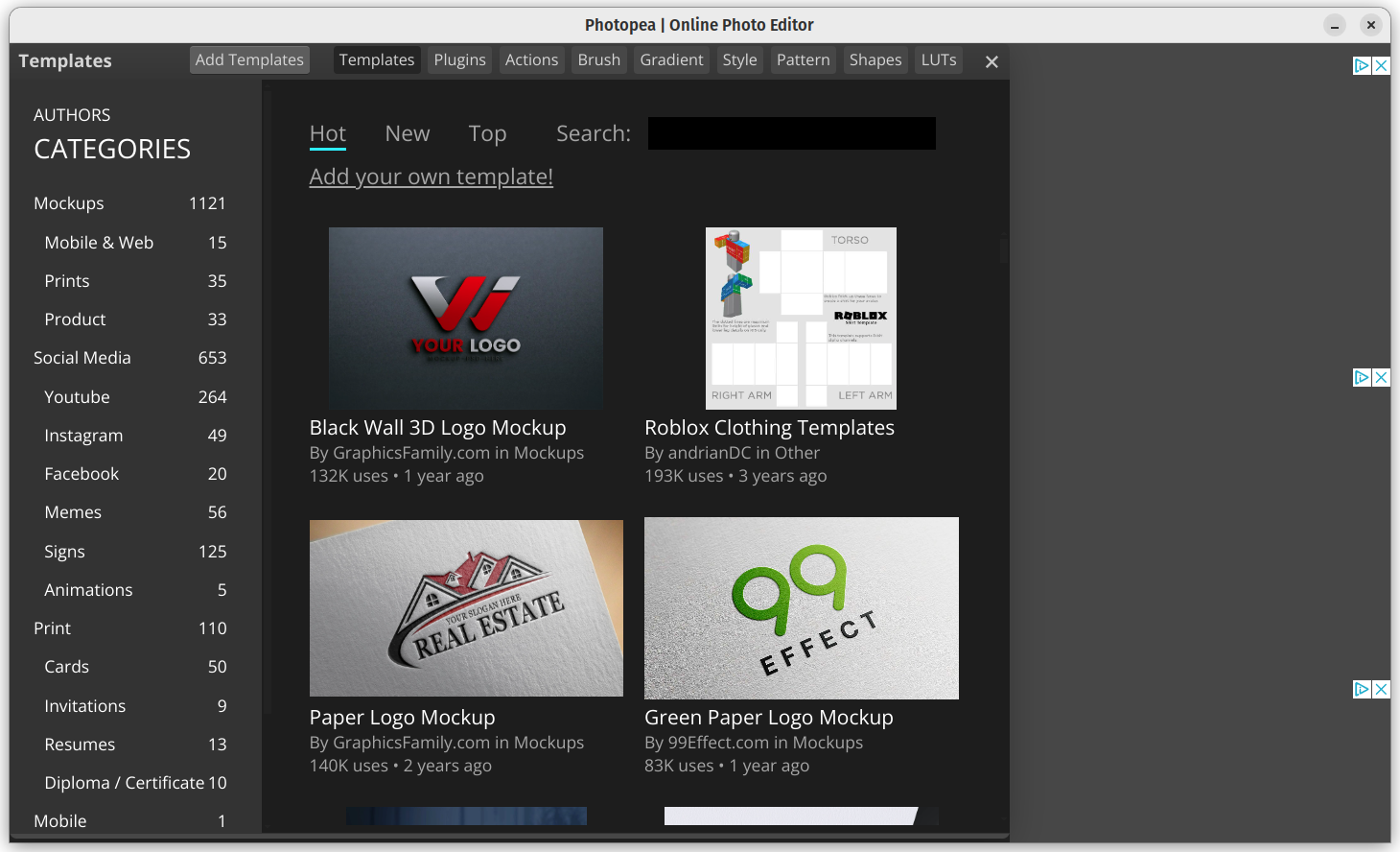Select CATEGORIES heading in sidebar
This screenshot has height=852, width=1400.
[x=112, y=150]
